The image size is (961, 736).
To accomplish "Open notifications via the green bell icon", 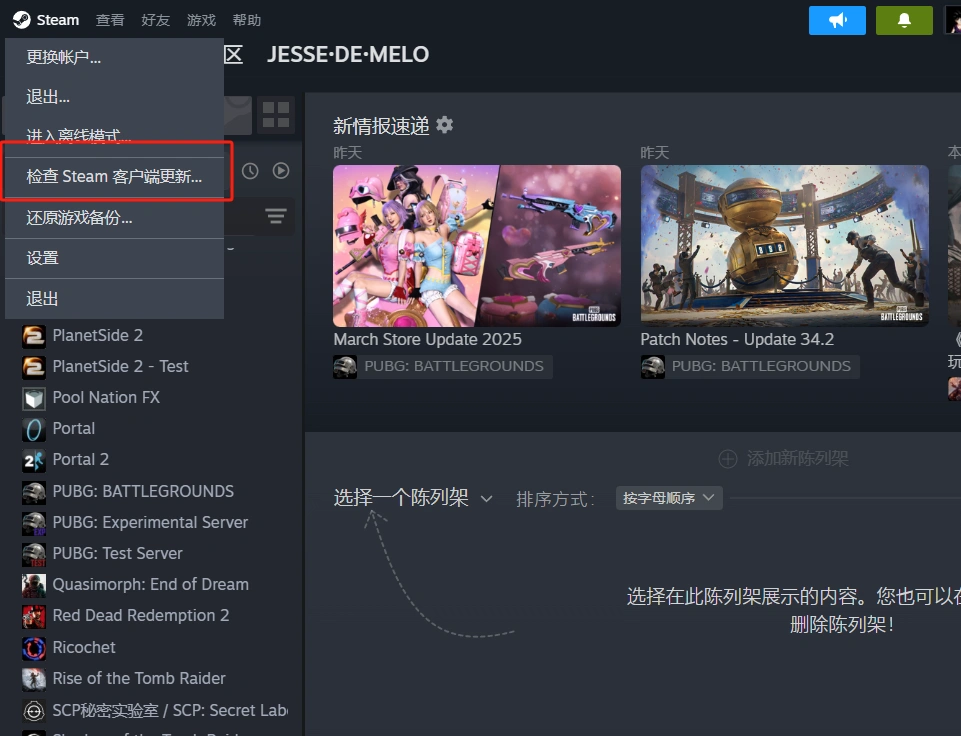I will point(904,20).
